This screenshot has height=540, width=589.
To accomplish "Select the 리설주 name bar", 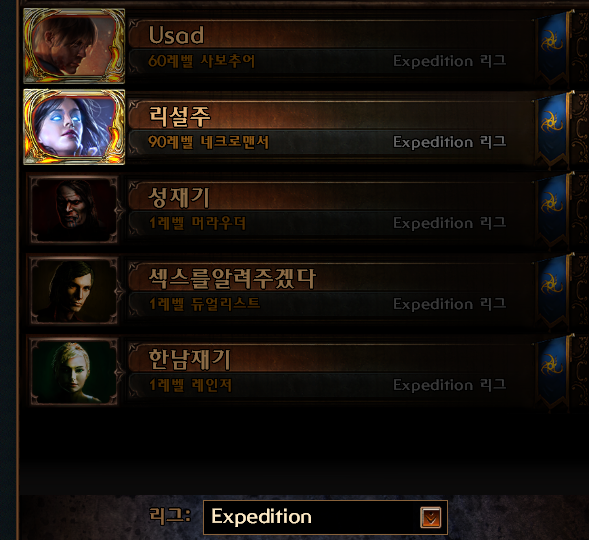I will click(331, 116).
